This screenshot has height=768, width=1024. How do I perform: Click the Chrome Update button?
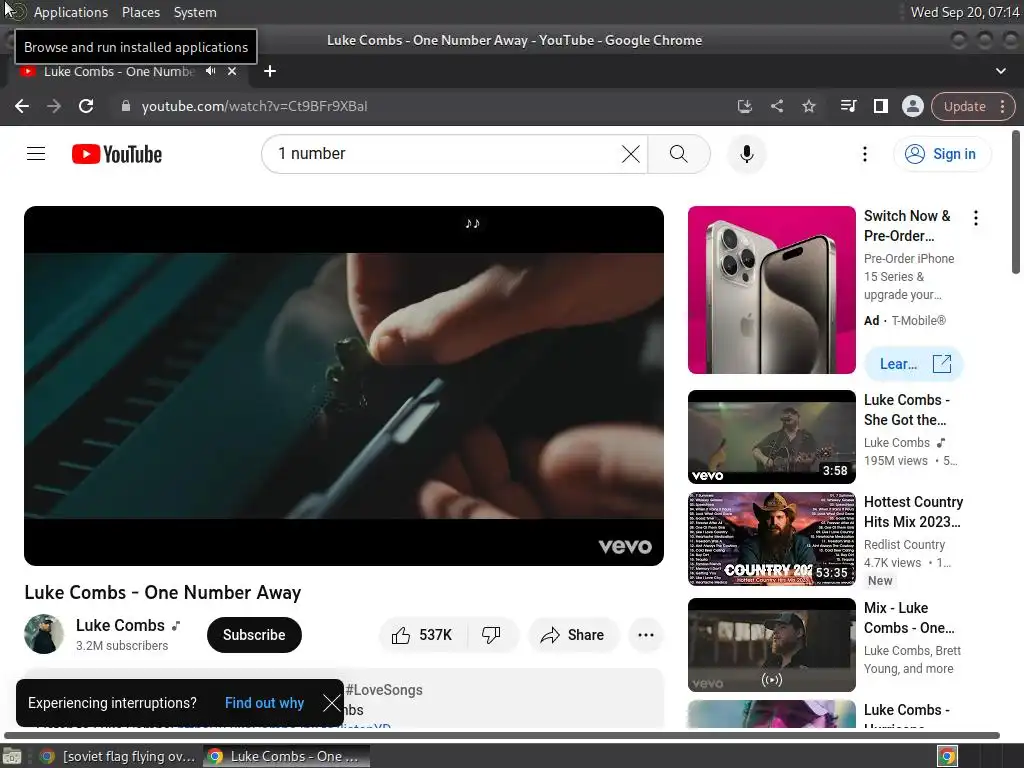[x=965, y=106]
